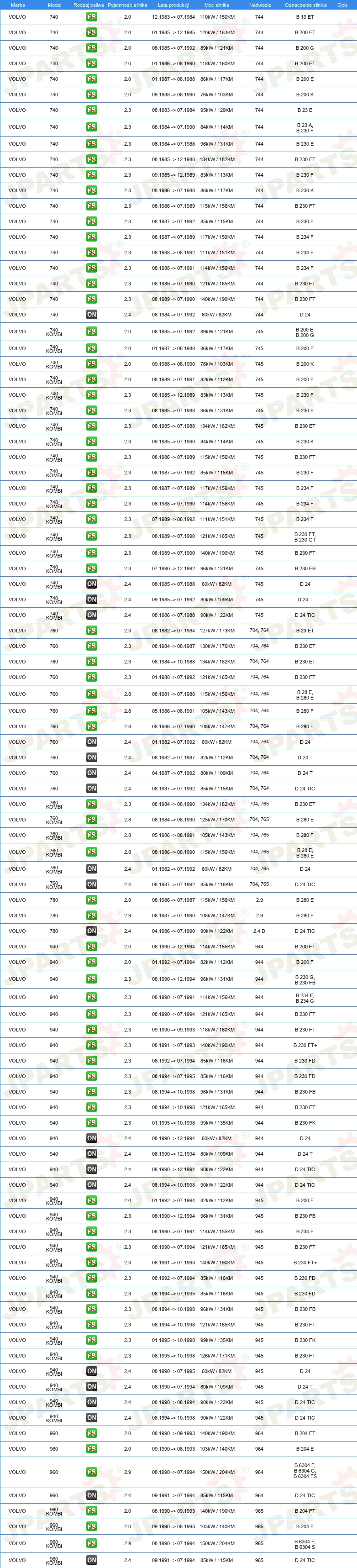Image resolution: width=357 pixels, height=1568 pixels.
Task: Click petrol icon in B 204 FT row with body 965
Action: coord(91,1511)
